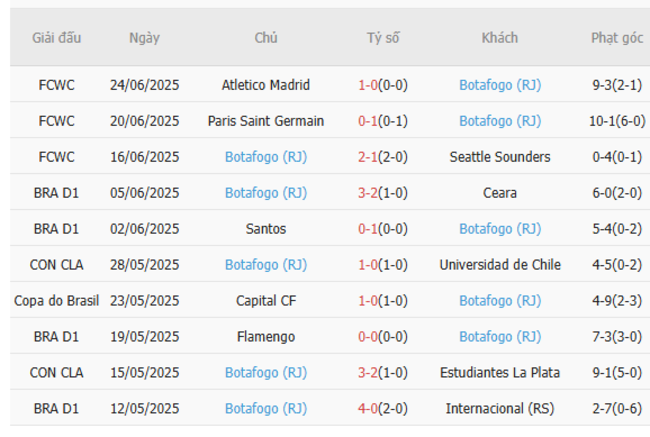The image size is (650, 437).
Task: Click the Botafogo (RJ) link dated 24/06/2025
Action: [x=499, y=85]
